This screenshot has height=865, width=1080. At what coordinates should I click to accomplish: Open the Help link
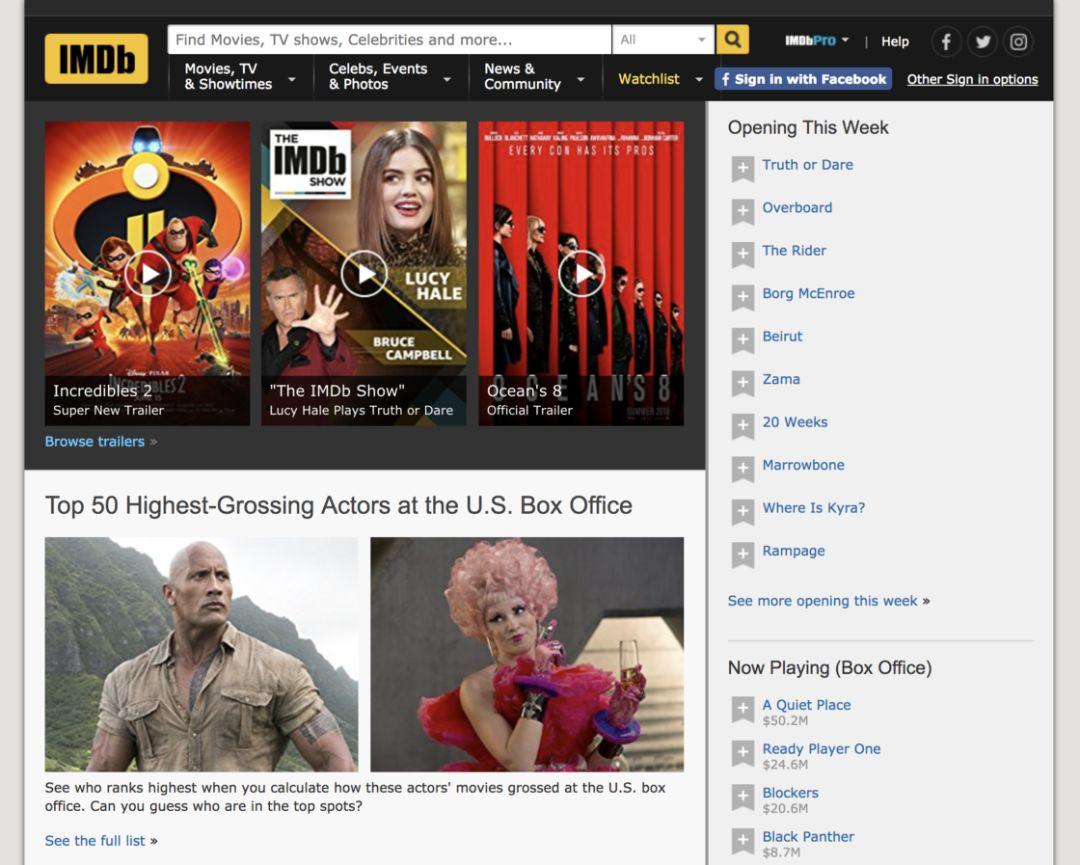(895, 41)
